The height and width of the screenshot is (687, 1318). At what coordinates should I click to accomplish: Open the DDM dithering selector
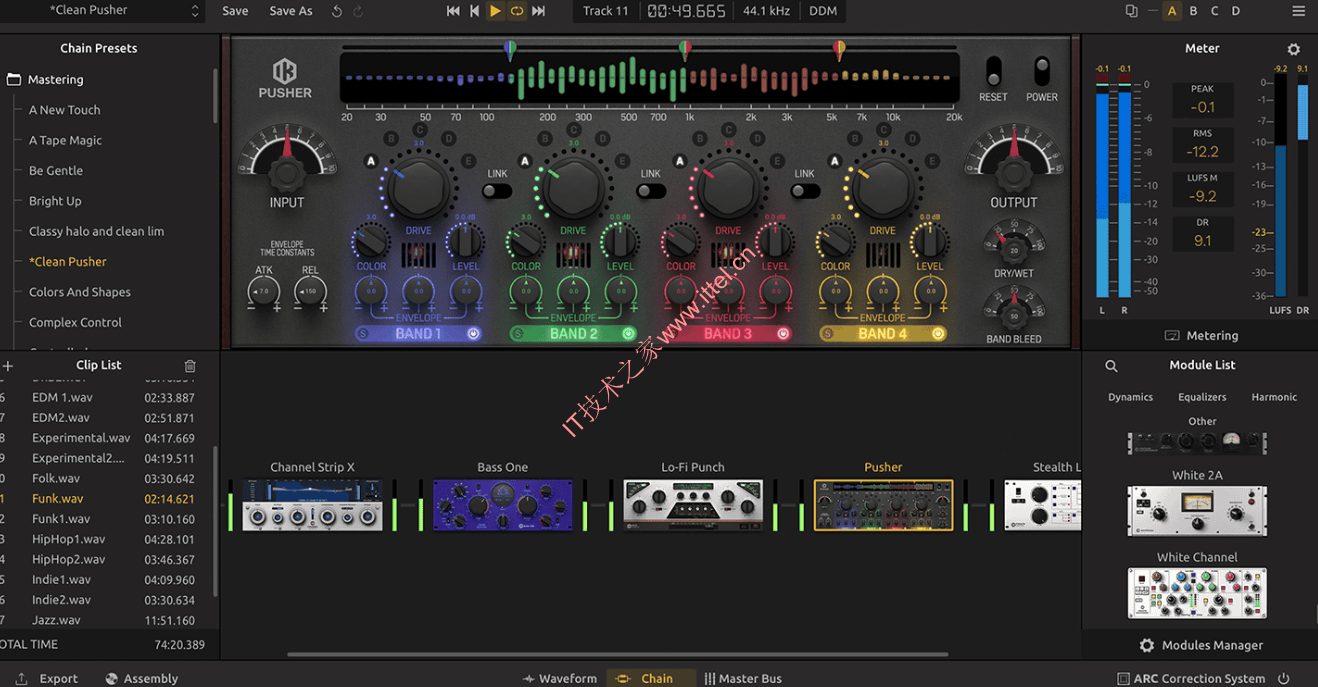point(823,11)
